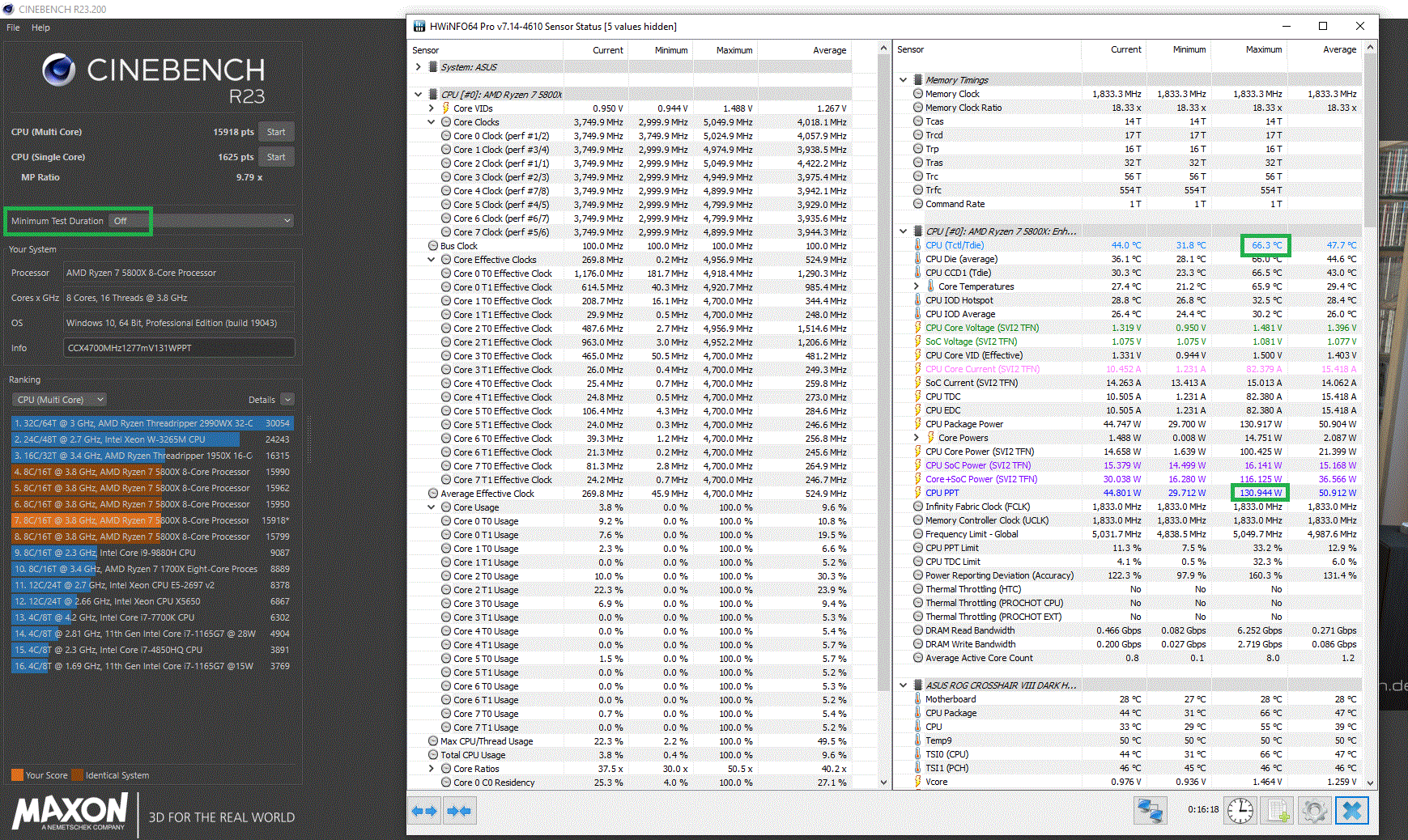Click the CPU Core Voltage lightning icon
The height and width of the screenshot is (840, 1408).
(x=917, y=328)
